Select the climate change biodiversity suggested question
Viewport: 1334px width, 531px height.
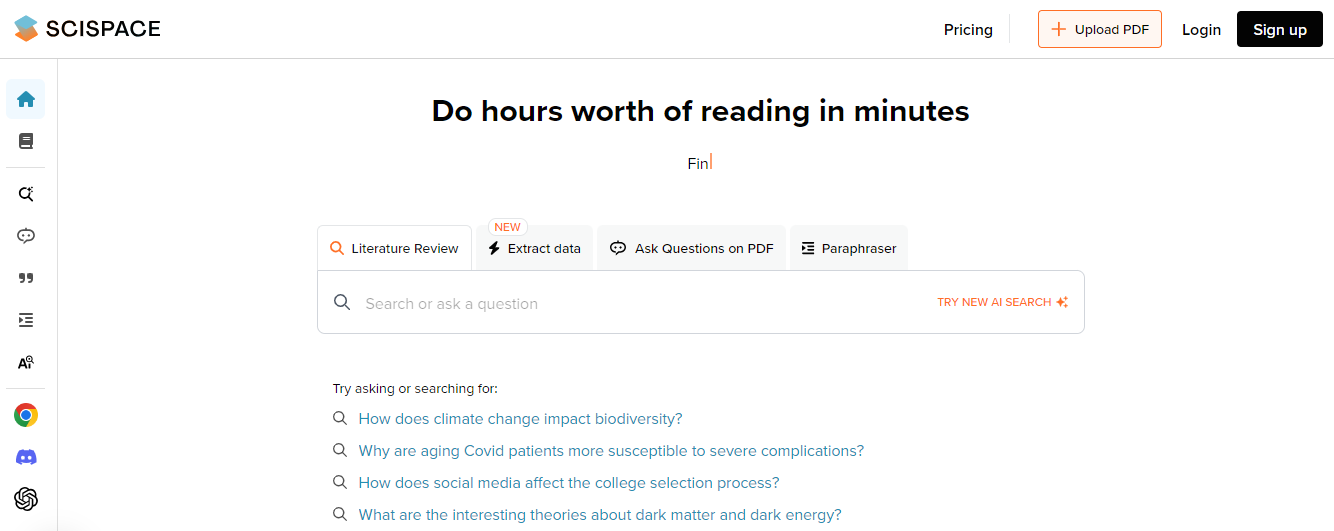click(520, 419)
